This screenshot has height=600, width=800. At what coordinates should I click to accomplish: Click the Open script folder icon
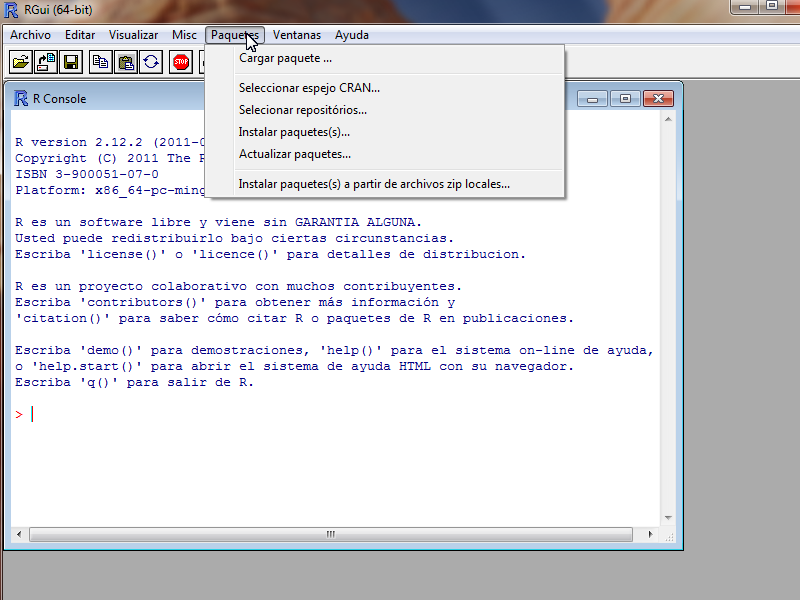[x=21, y=62]
